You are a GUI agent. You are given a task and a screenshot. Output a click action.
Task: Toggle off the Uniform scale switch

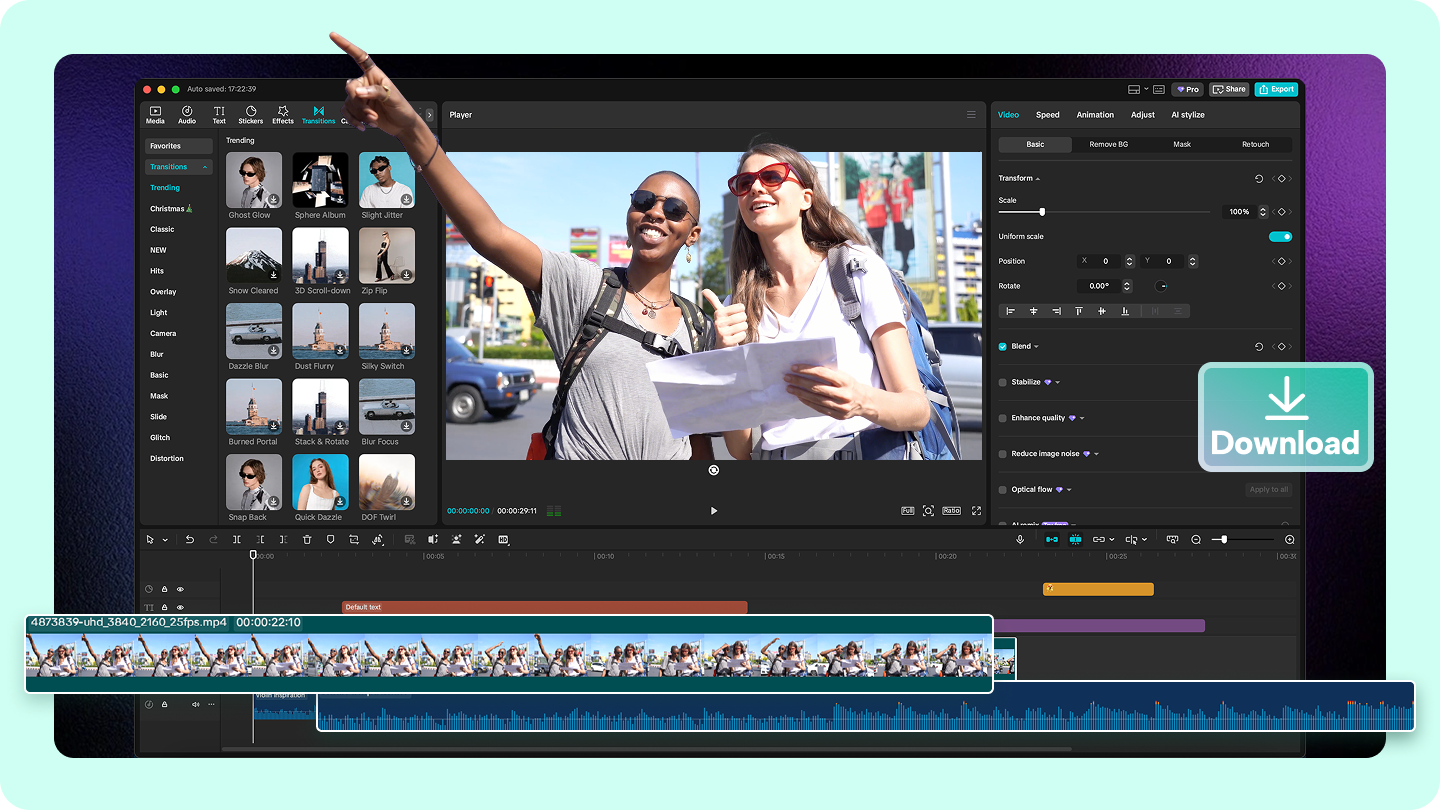1280,236
